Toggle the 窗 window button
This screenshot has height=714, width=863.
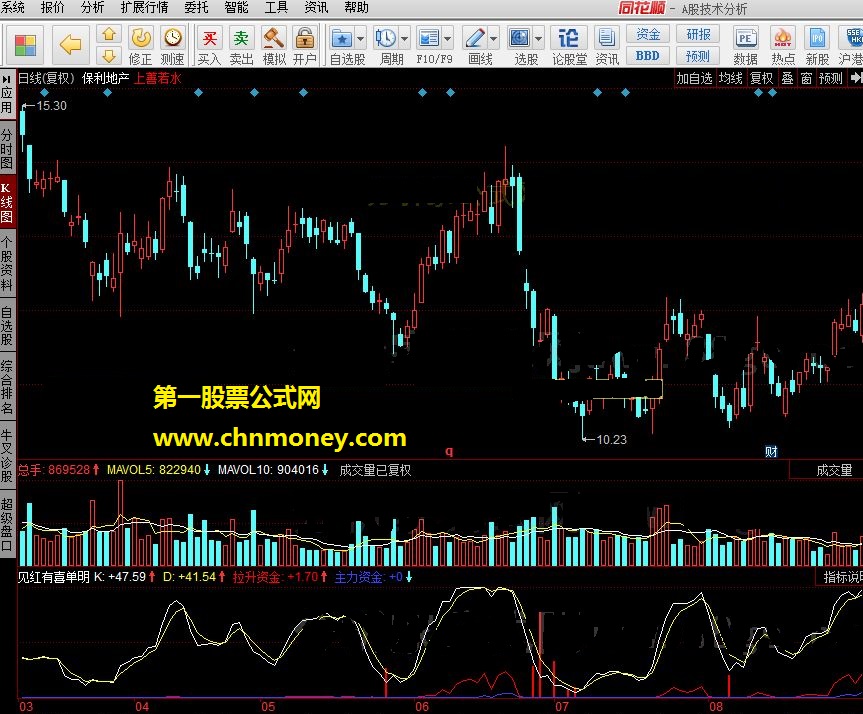pos(806,78)
